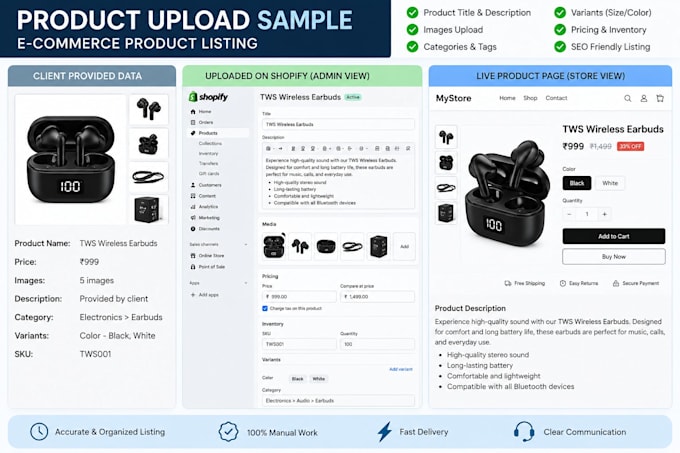
Task: Decrease quantity with minus button
Action: click(x=569, y=214)
